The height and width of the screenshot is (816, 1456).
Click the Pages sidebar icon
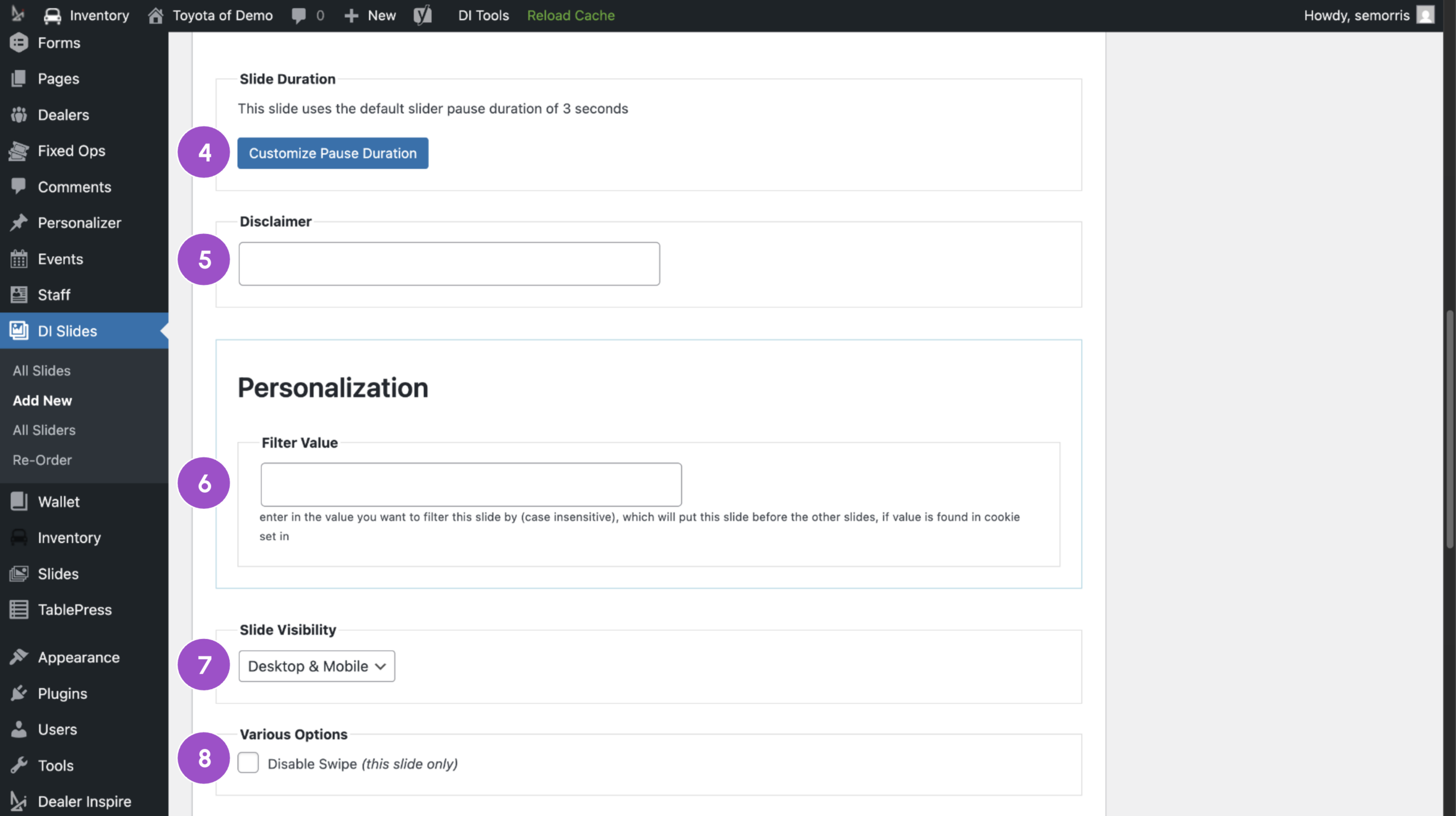pos(19,79)
